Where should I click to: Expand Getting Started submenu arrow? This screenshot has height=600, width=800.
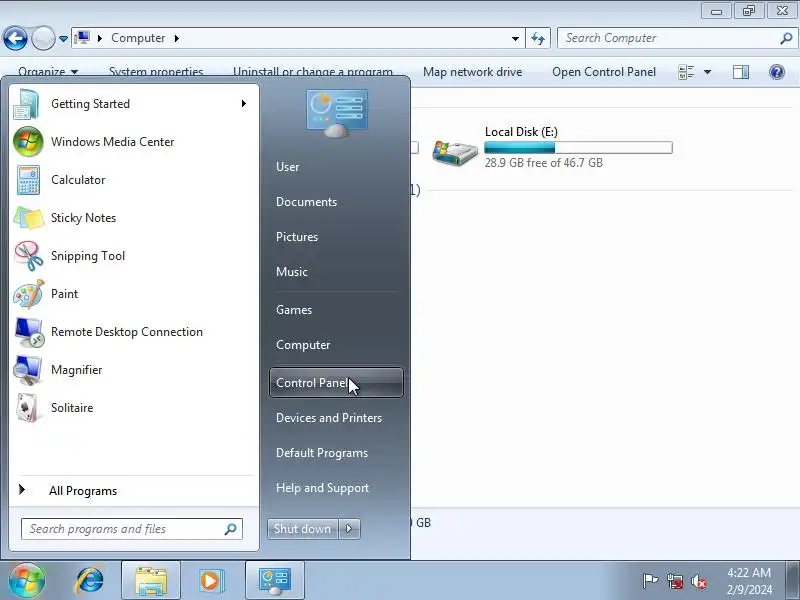(x=244, y=104)
